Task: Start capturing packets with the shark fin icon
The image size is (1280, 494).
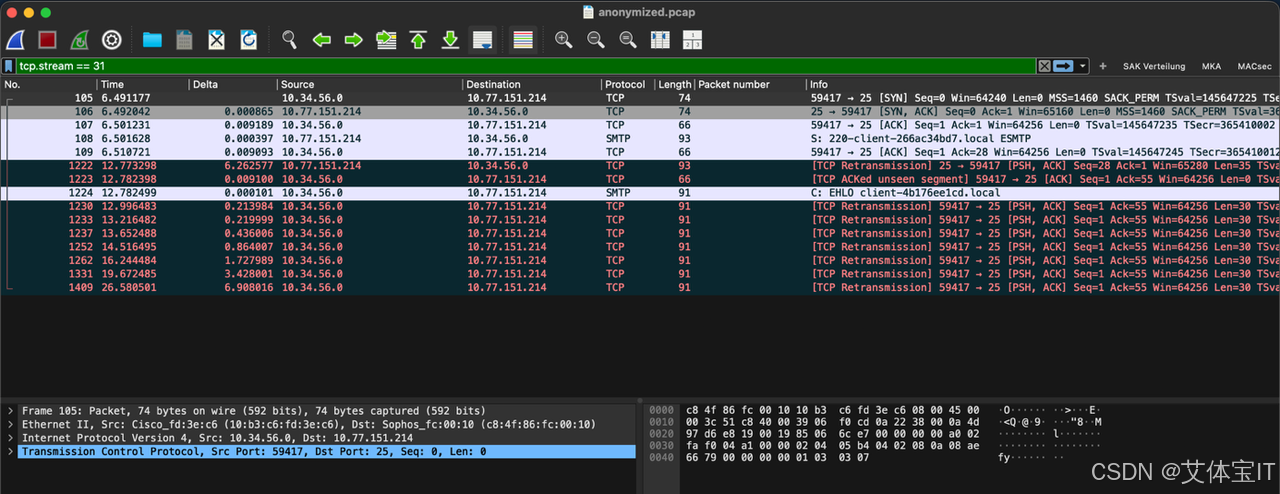Action: point(16,40)
